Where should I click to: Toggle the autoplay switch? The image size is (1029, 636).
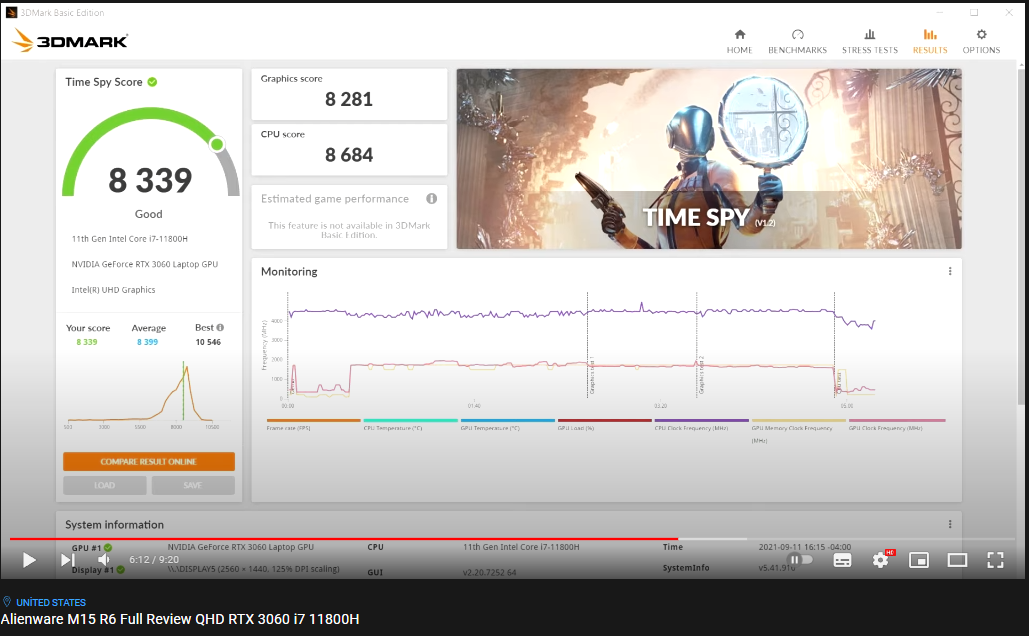[801, 560]
